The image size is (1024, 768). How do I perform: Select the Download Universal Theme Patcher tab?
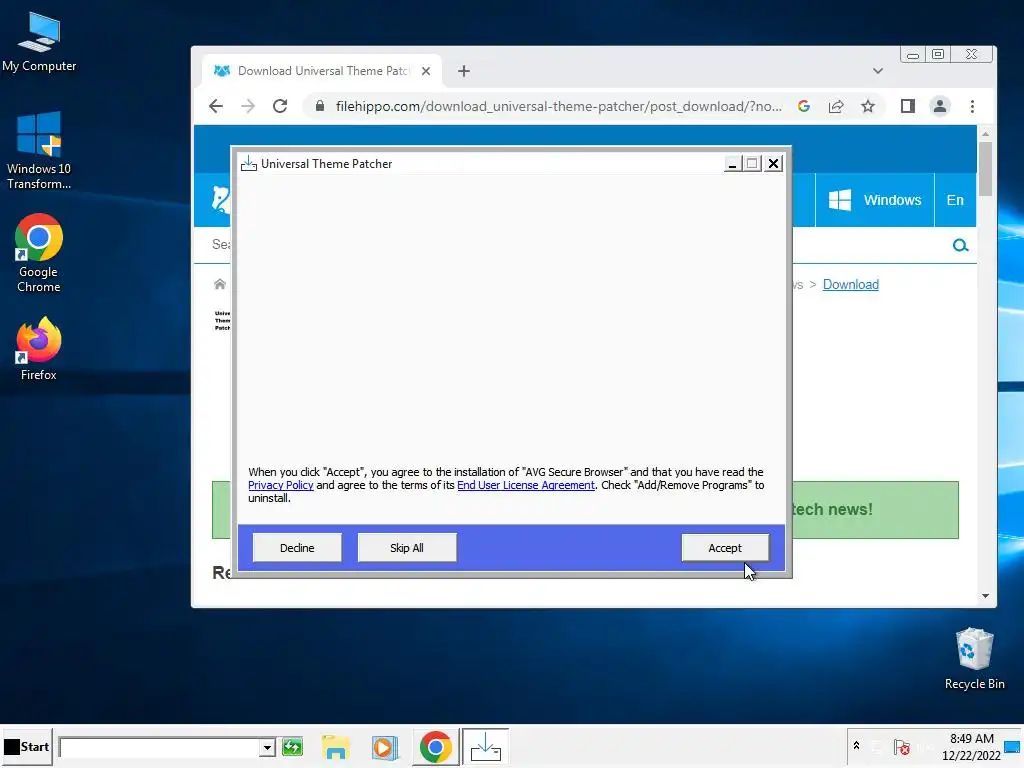[x=323, y=71]
